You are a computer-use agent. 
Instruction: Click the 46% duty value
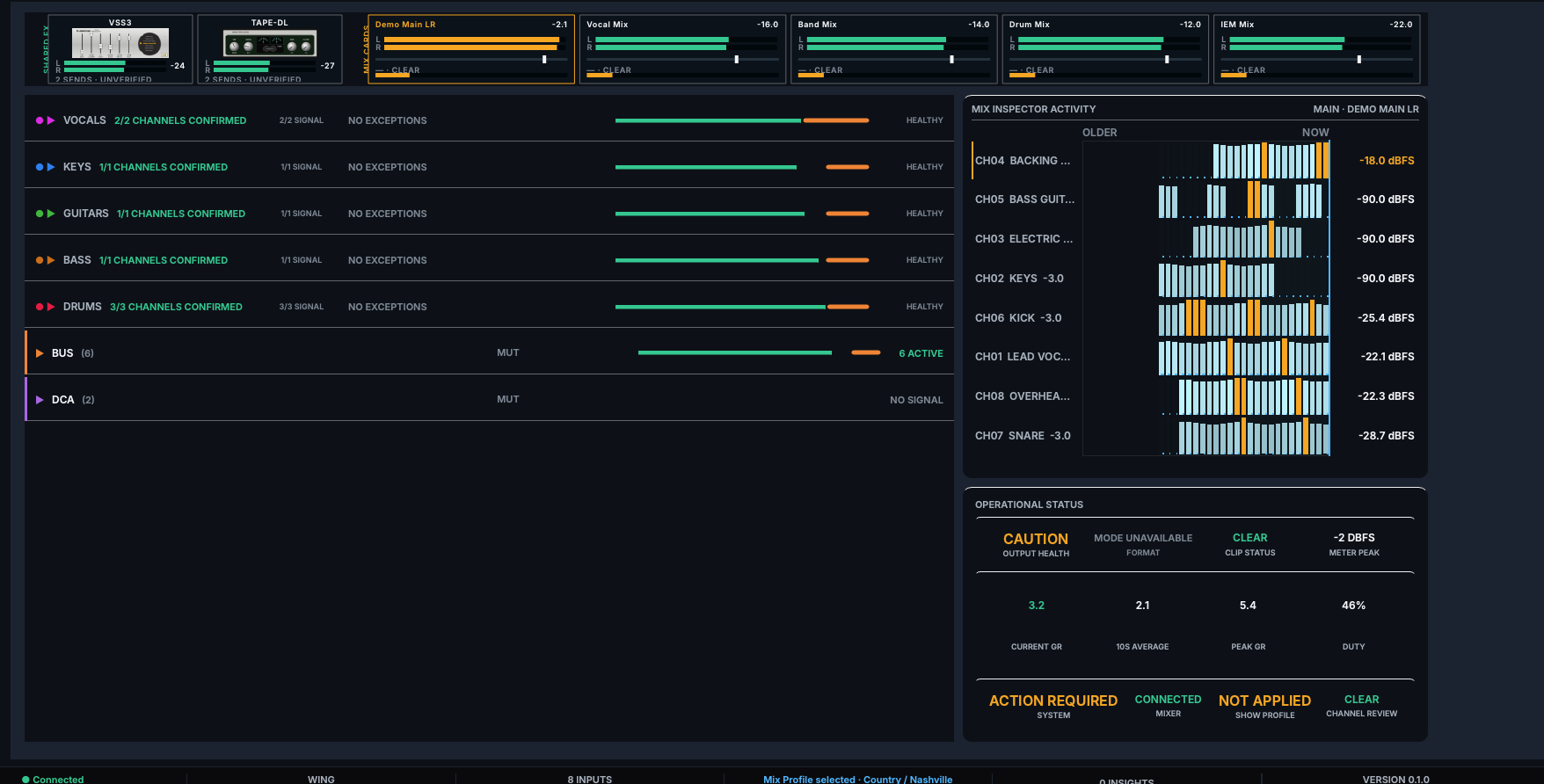(x=1353, y=606)
